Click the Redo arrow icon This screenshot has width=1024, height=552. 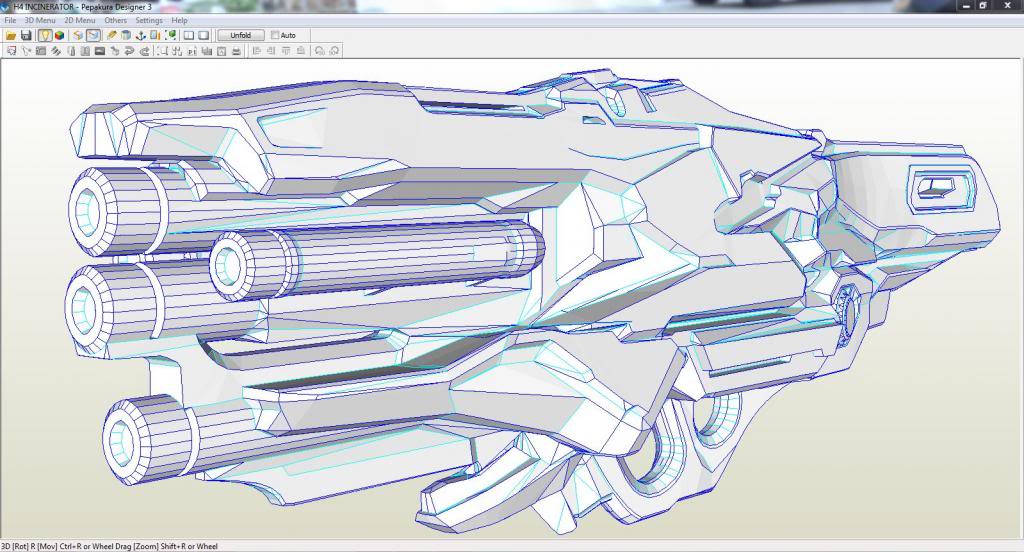pyautogui.click(x=144, y=51)
